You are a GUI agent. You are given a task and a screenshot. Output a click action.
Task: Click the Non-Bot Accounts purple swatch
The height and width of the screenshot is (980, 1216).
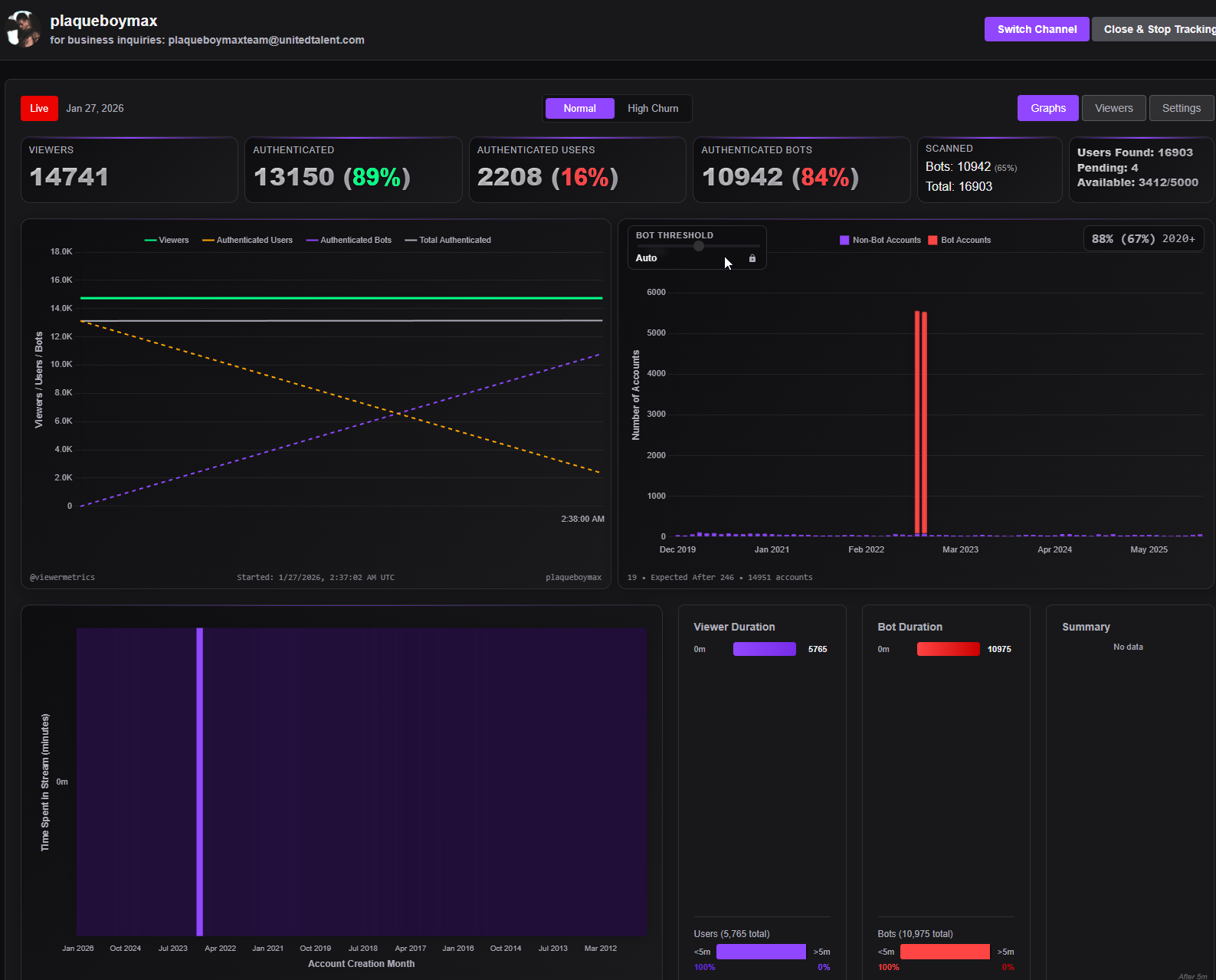coord(844,241)
